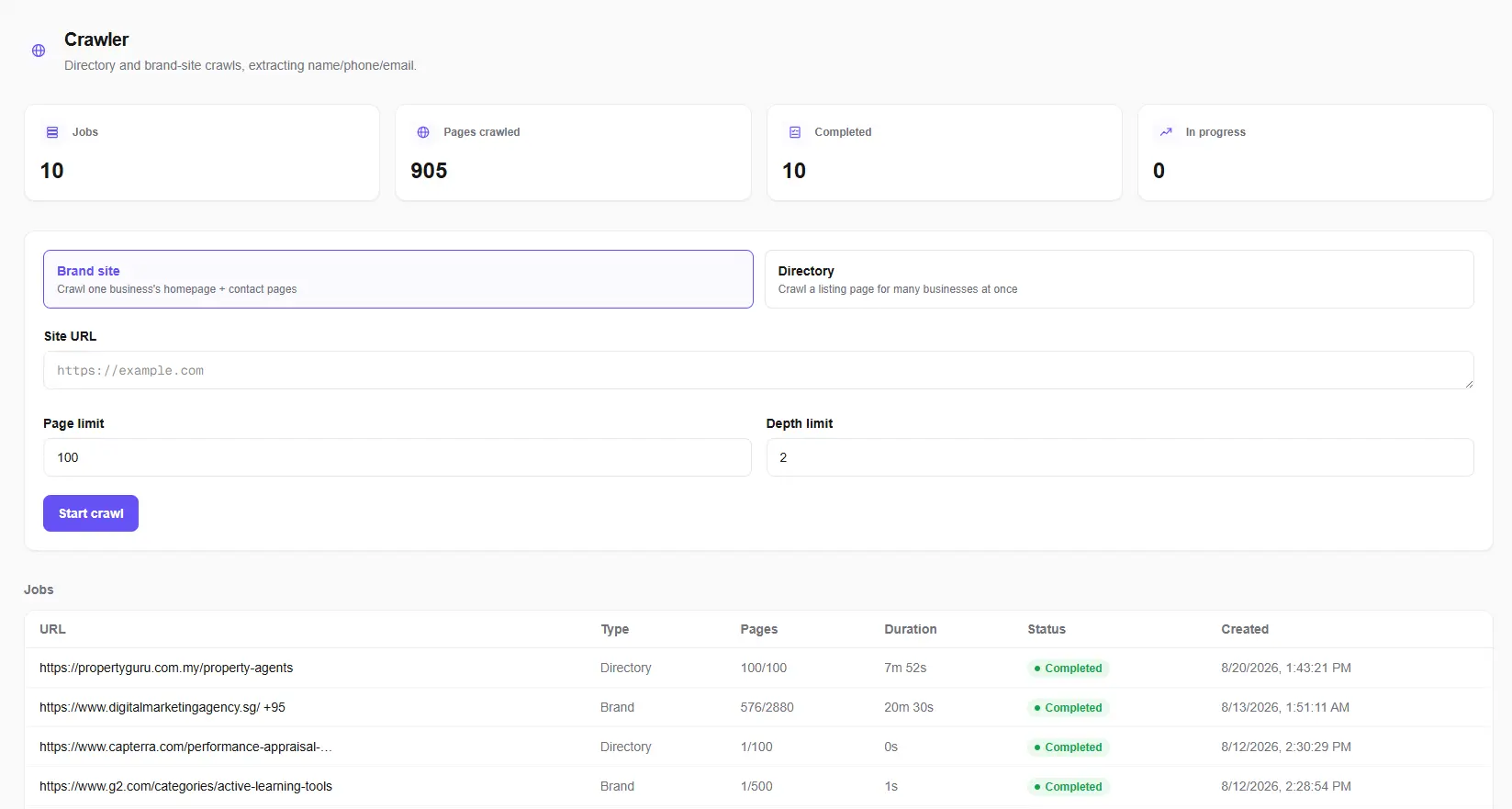The image size is (1512, 809).
Task: Click the Completed card icon
Action: point(795,132)
